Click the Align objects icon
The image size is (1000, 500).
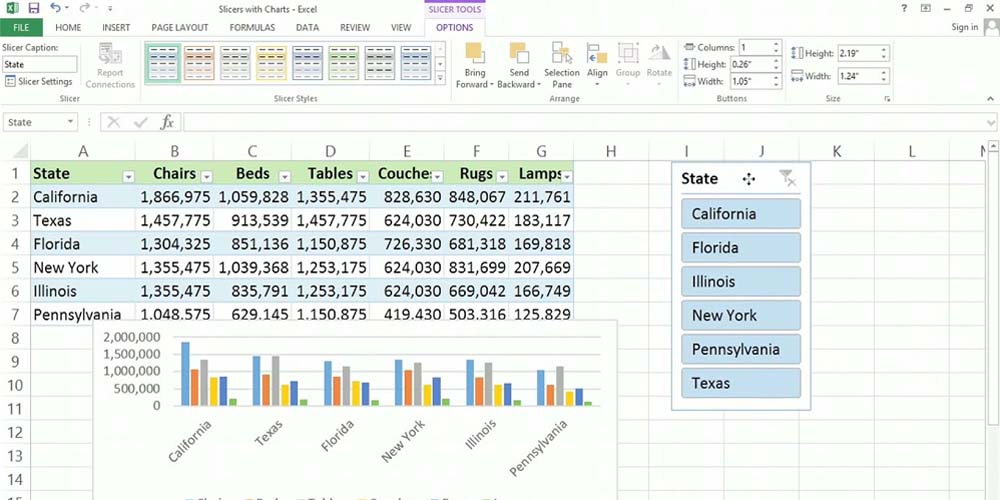(597, 53)
